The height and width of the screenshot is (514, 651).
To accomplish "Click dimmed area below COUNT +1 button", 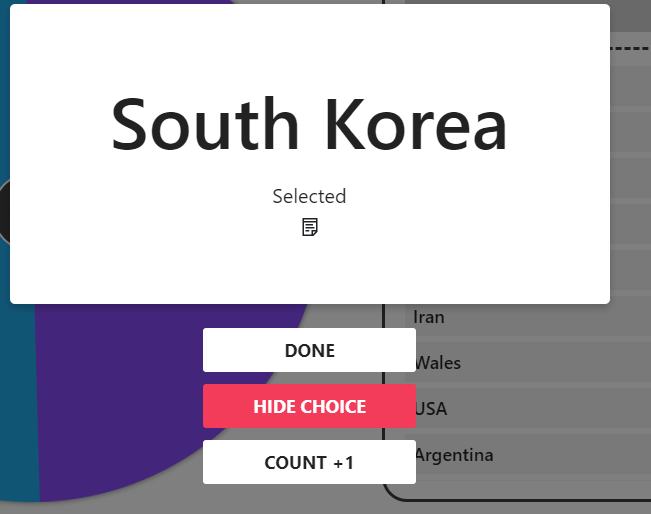I will pos(309,498).
